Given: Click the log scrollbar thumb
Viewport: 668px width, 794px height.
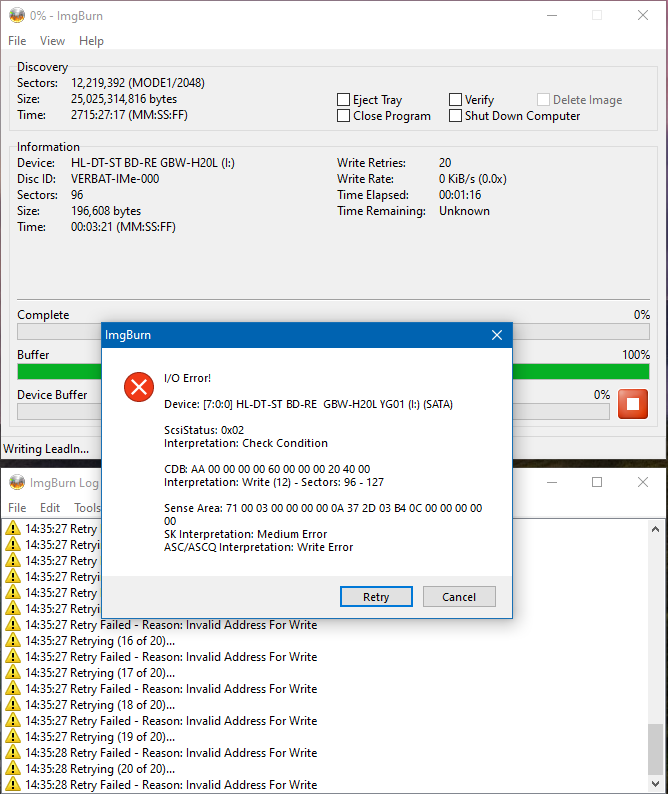Looking at the screenshot, I should [x=655, y=749].
